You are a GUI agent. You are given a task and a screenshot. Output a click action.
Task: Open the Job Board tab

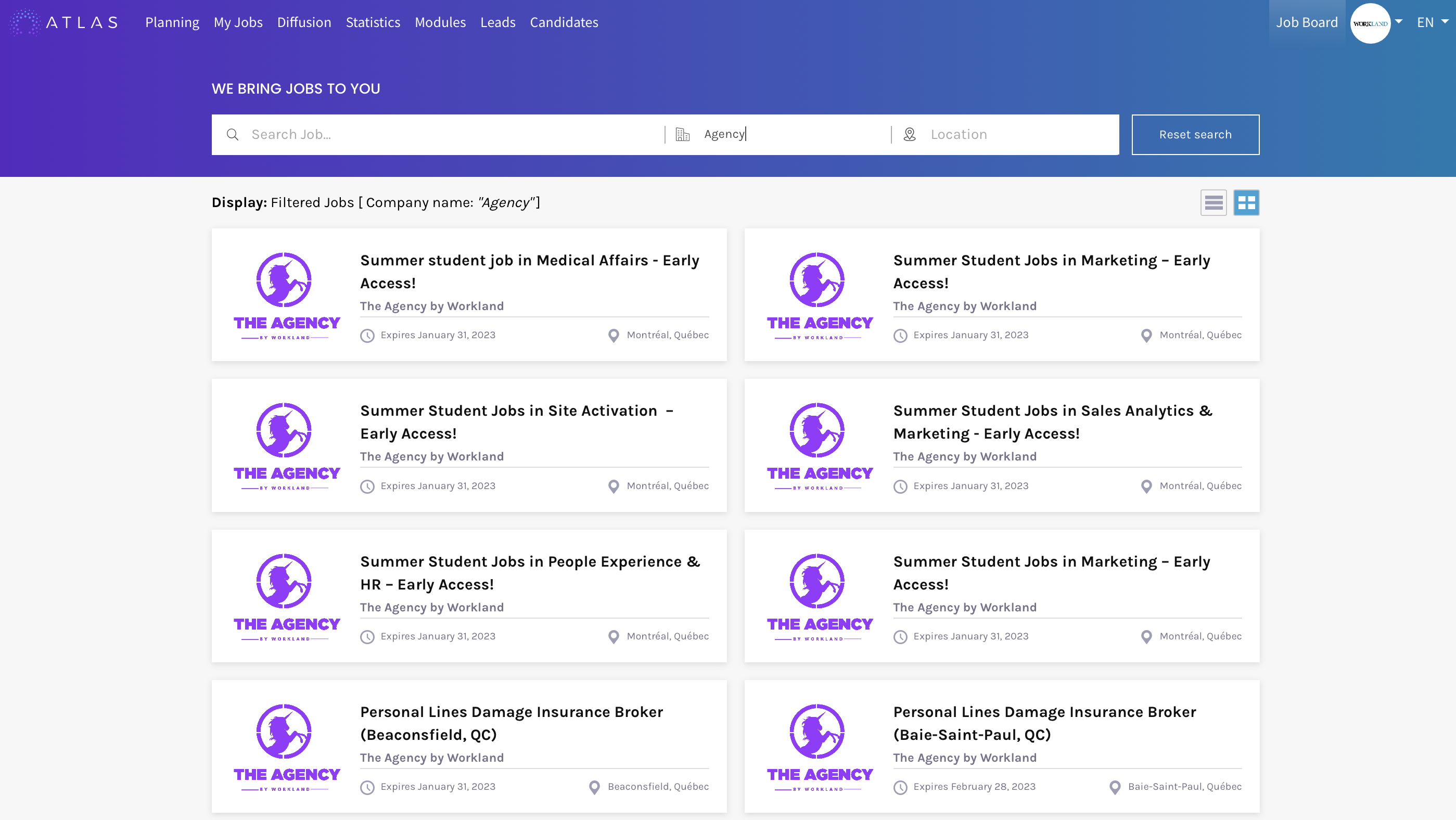[1306, 22]
